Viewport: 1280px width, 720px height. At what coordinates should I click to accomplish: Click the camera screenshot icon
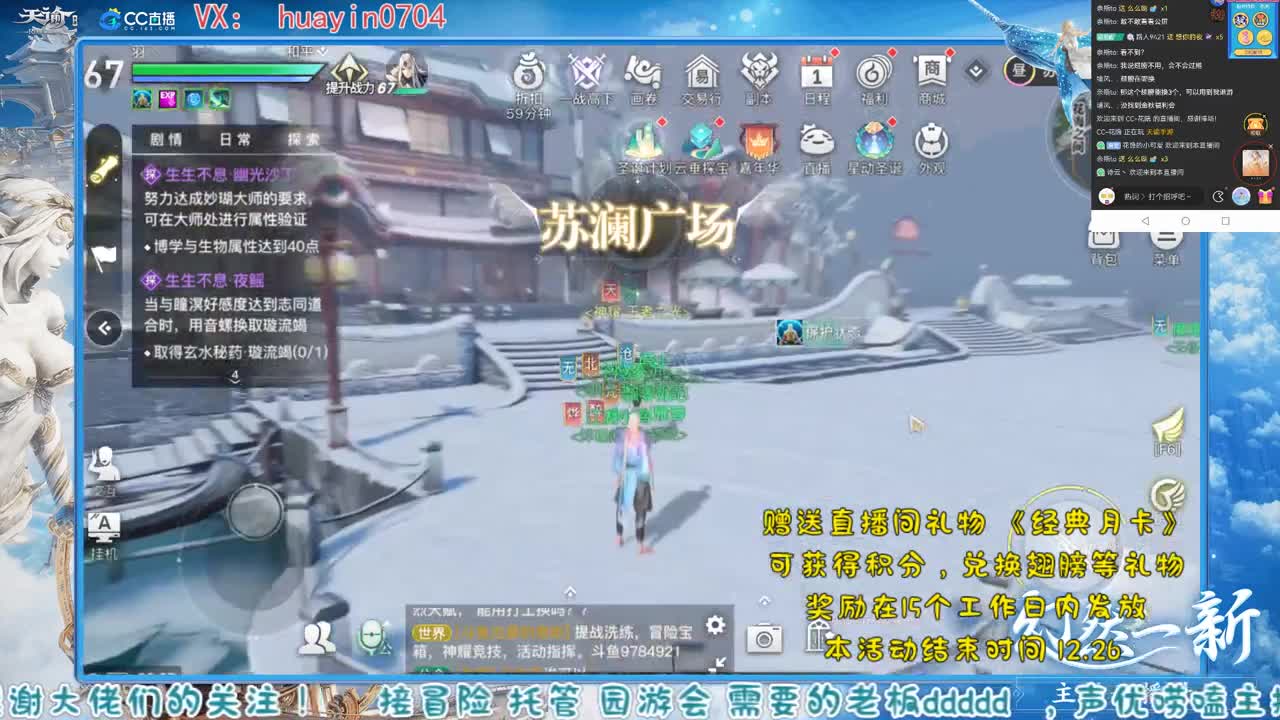click(x=764, y=637)
